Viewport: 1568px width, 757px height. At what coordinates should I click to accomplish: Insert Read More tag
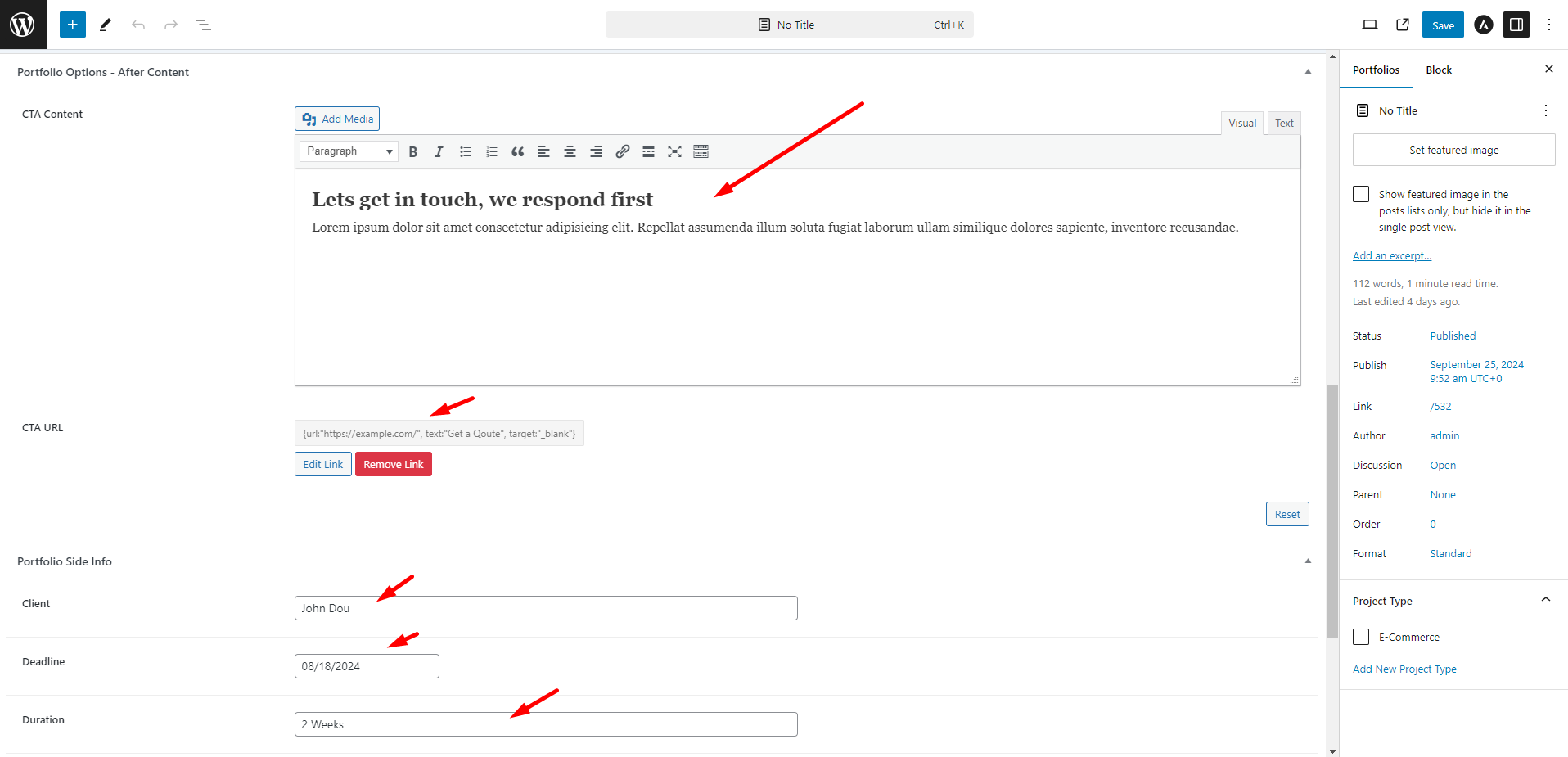[x=649, y=151]
